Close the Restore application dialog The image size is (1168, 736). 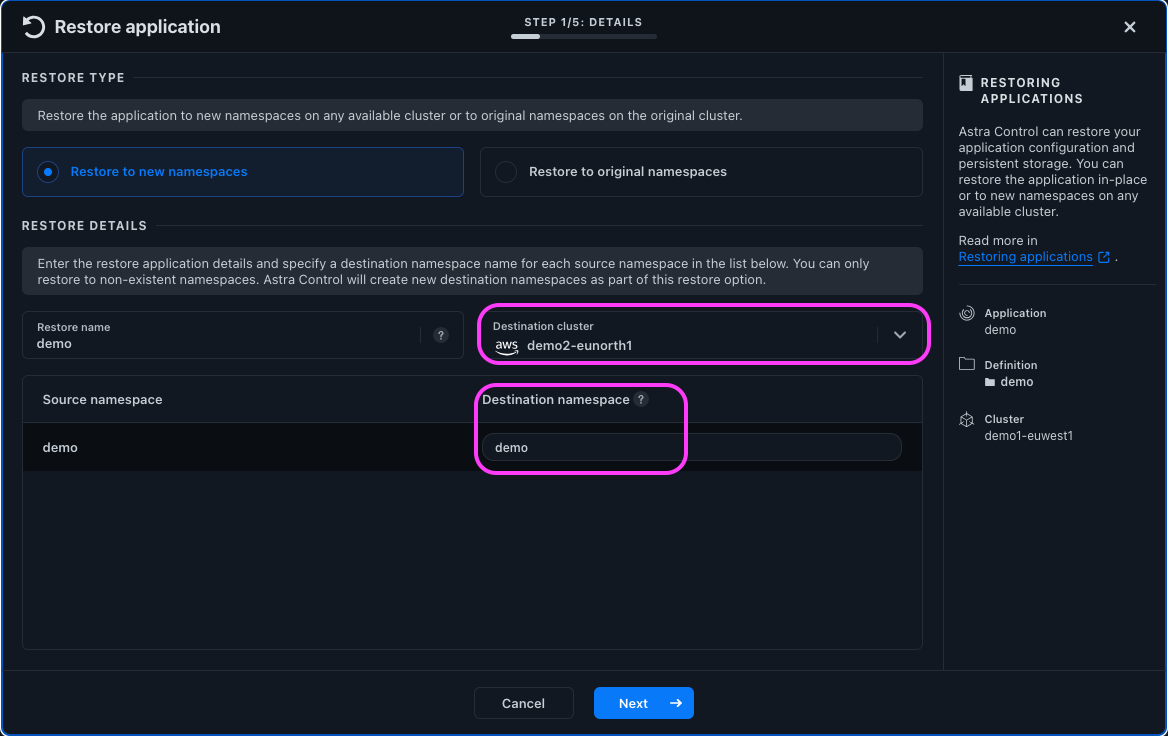click(1130, 27)
